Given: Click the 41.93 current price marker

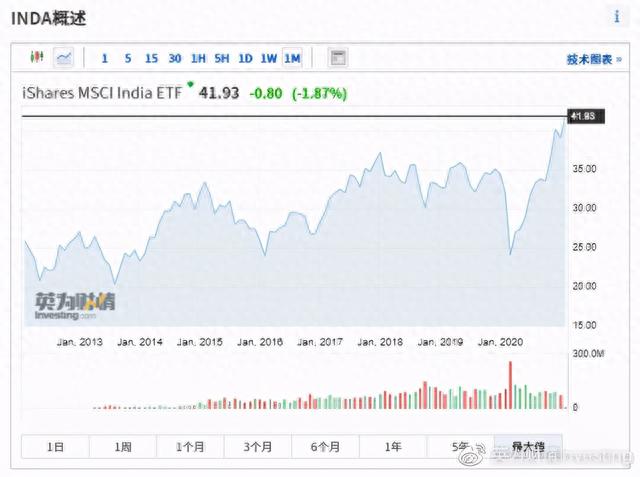Looking at the screenshot, I should (x=582, y=117).
